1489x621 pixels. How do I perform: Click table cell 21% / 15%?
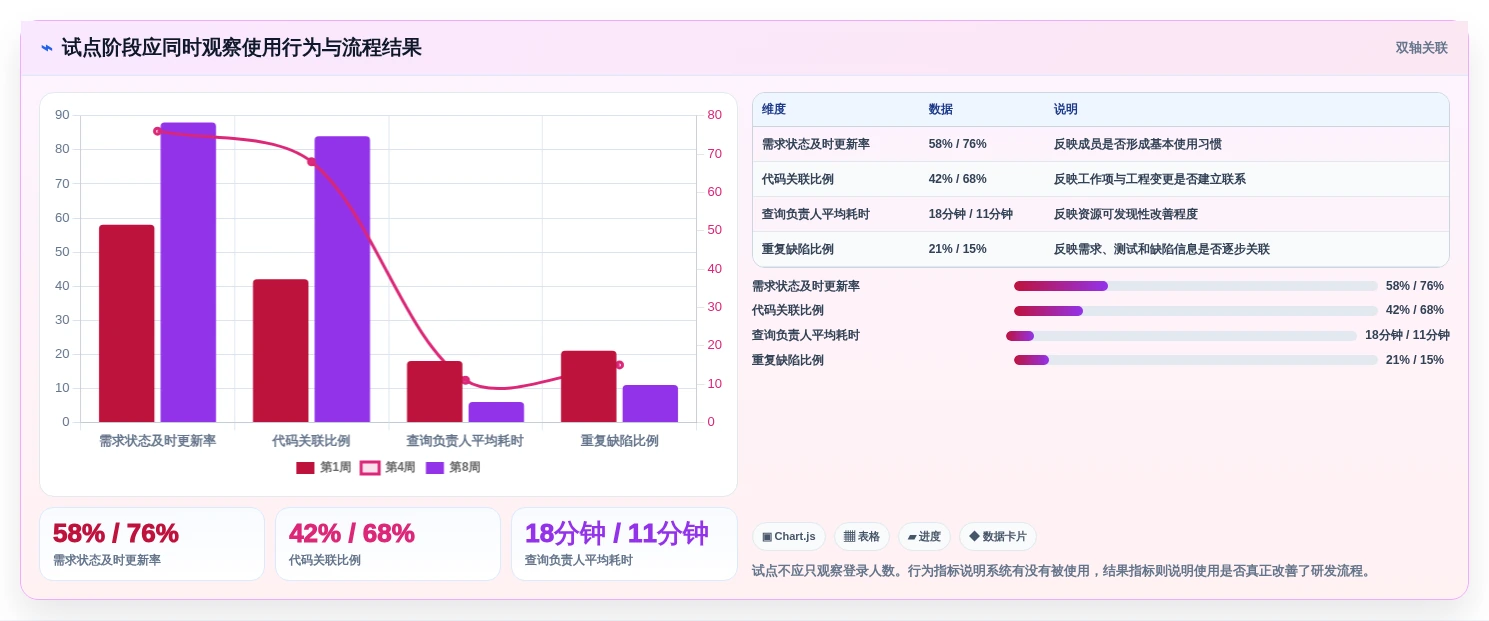[957, 249]
